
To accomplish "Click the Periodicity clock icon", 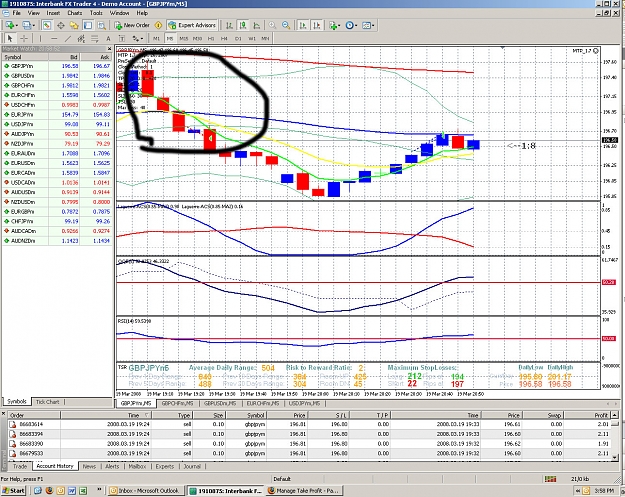I will tap(349, 26).
